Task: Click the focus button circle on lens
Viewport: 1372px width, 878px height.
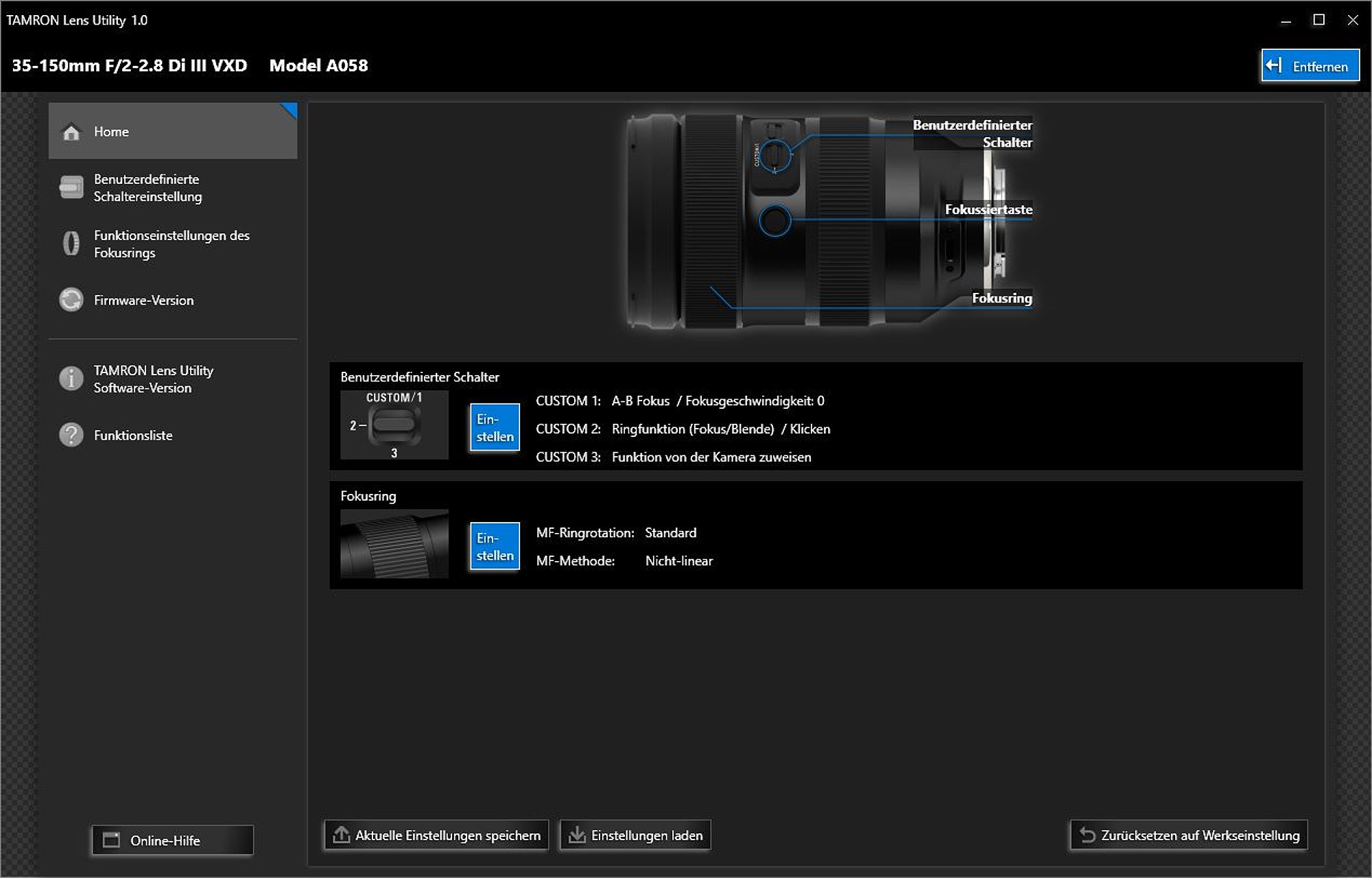Action: tap(775, 220)
